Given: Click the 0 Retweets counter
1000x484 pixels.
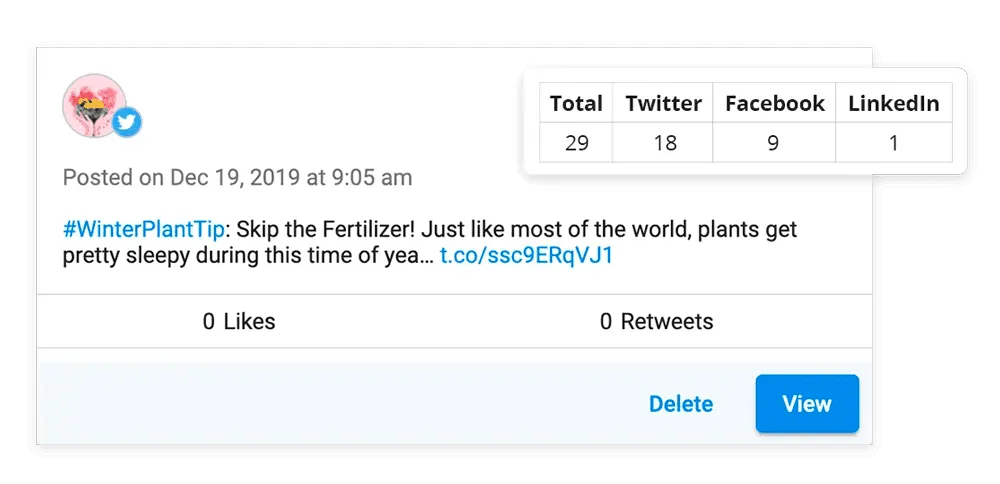Looking at the screenshot, I should pos(657,322).
